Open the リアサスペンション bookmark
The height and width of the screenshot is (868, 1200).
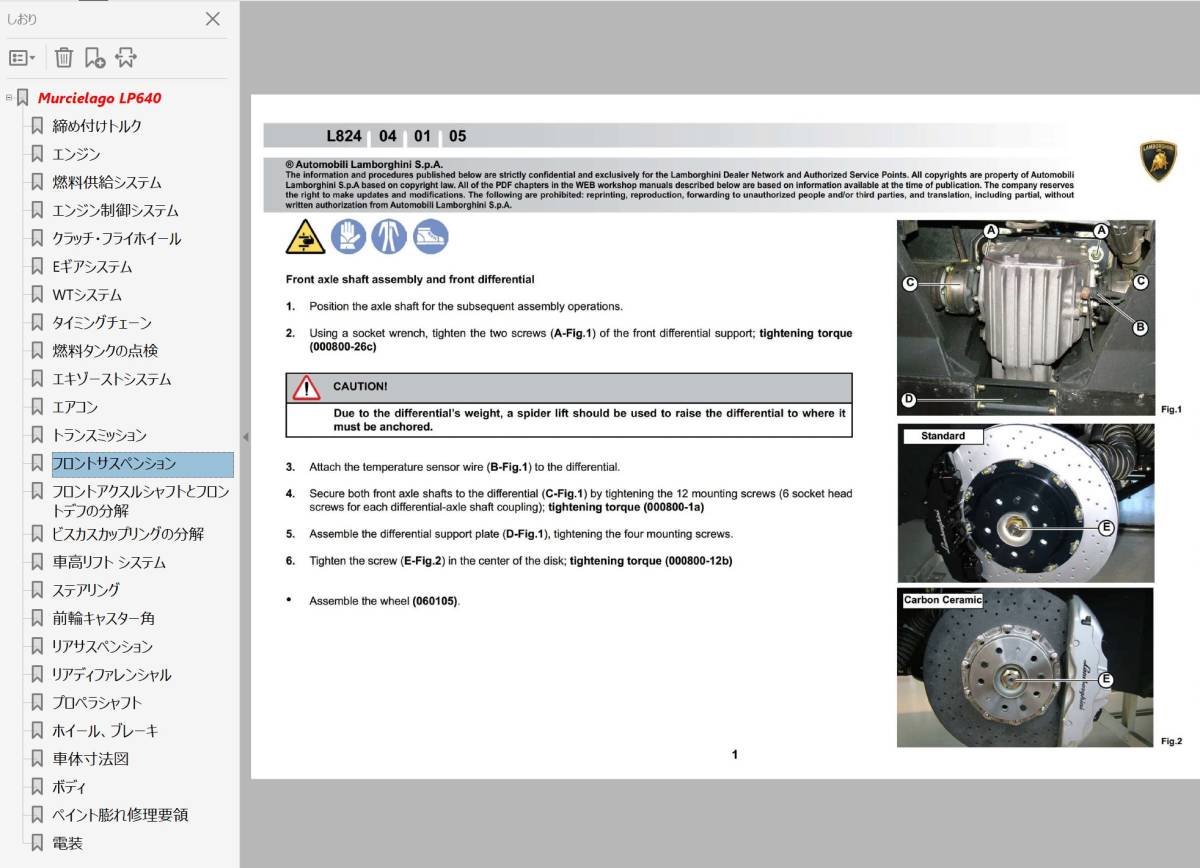[102, 646]
